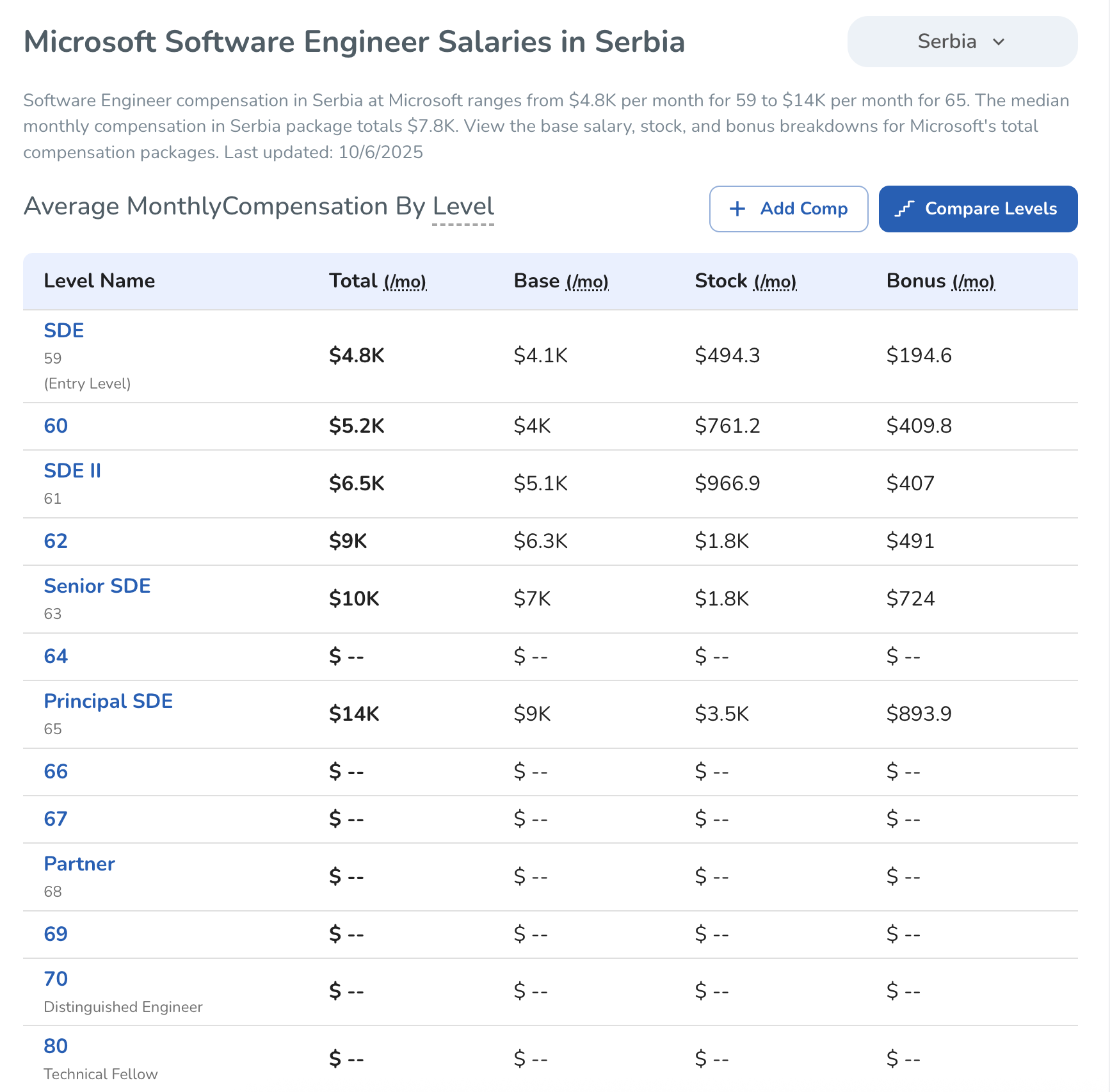The image size is (1110, 1092).
Task: Open the Principal SDE level link
Action: 108,701
